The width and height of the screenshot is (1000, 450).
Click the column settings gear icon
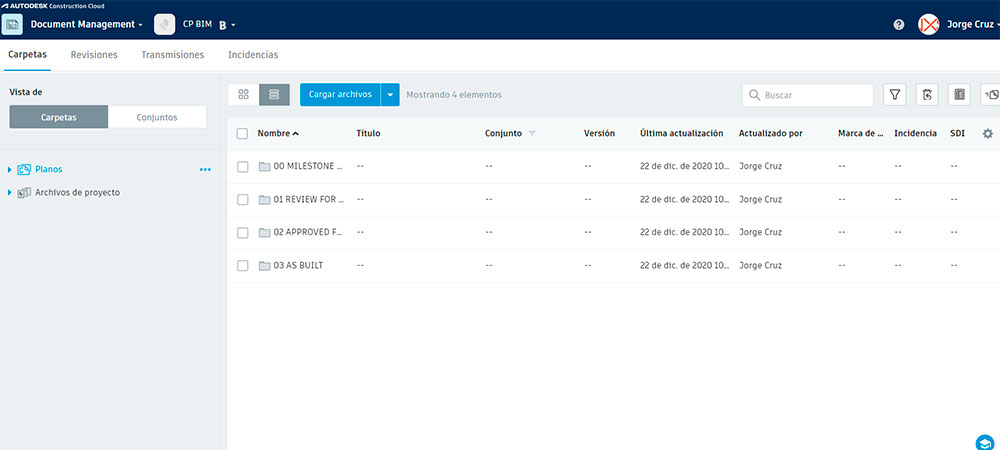click(x=987, y=133)
